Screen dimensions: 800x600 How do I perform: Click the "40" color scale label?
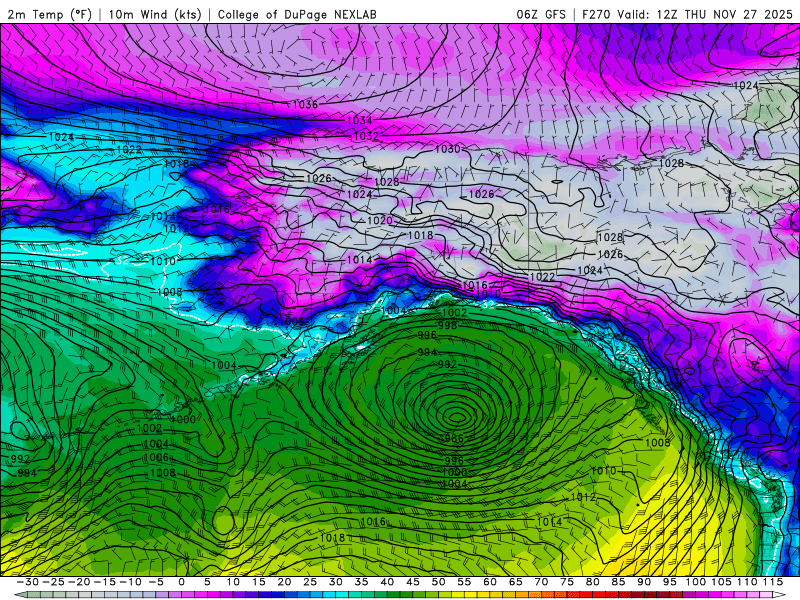pyautogui.click(x=387, y=582)
